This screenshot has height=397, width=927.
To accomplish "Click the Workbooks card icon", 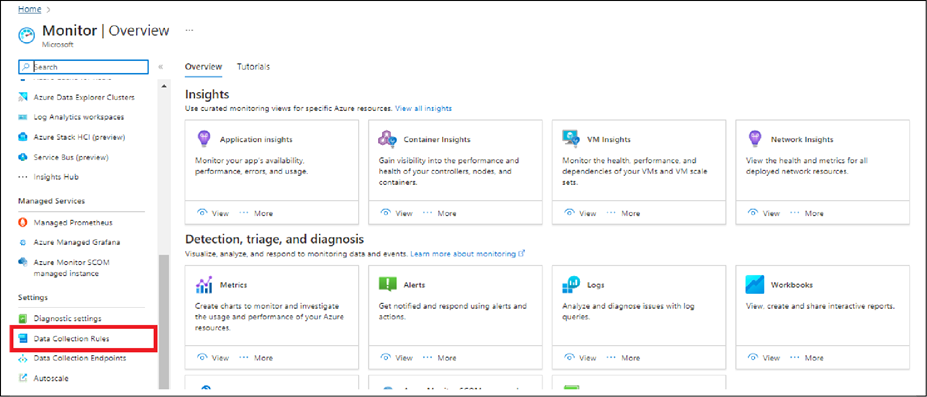I will [755, 285].
